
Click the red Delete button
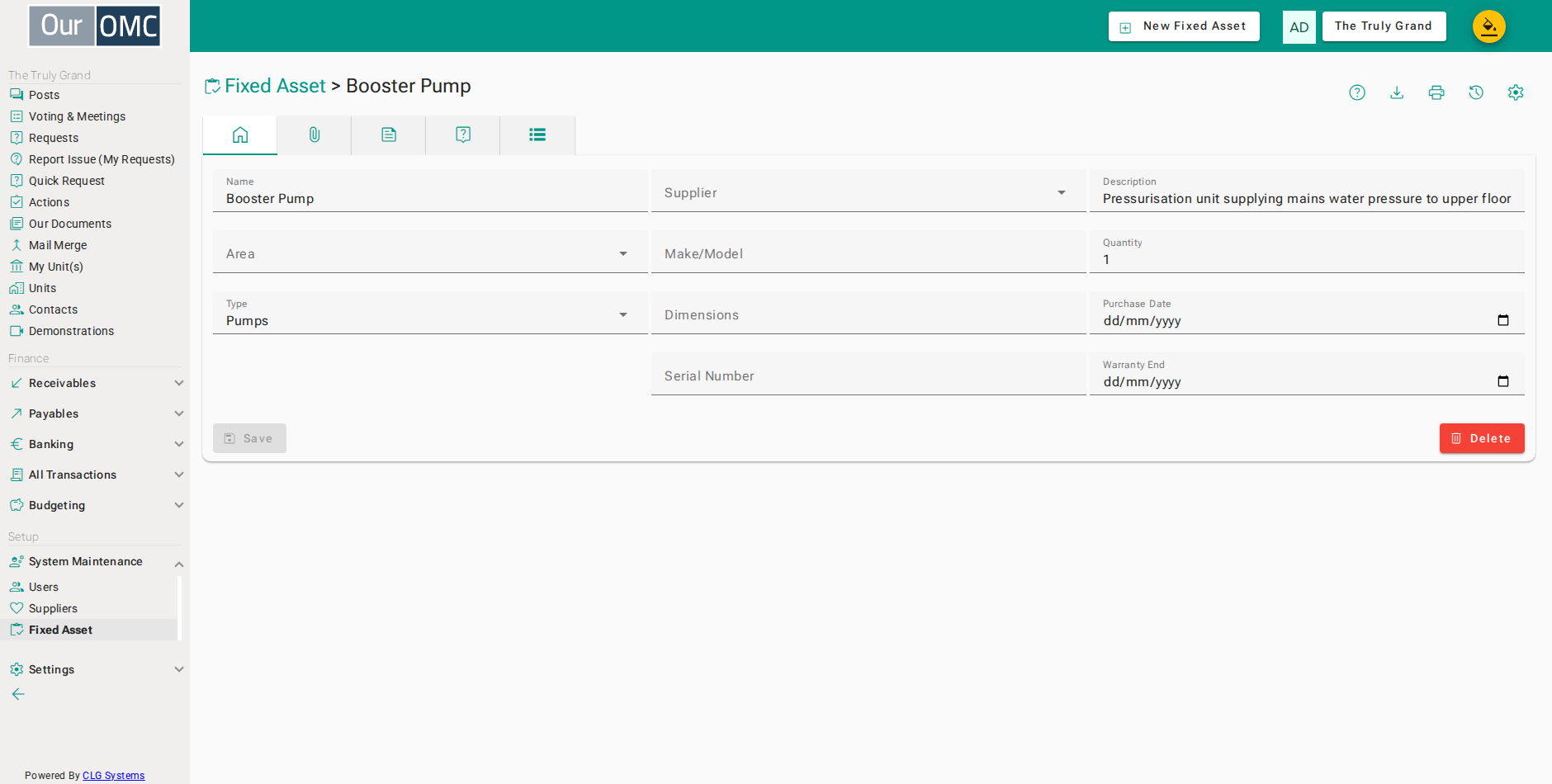1482,438
